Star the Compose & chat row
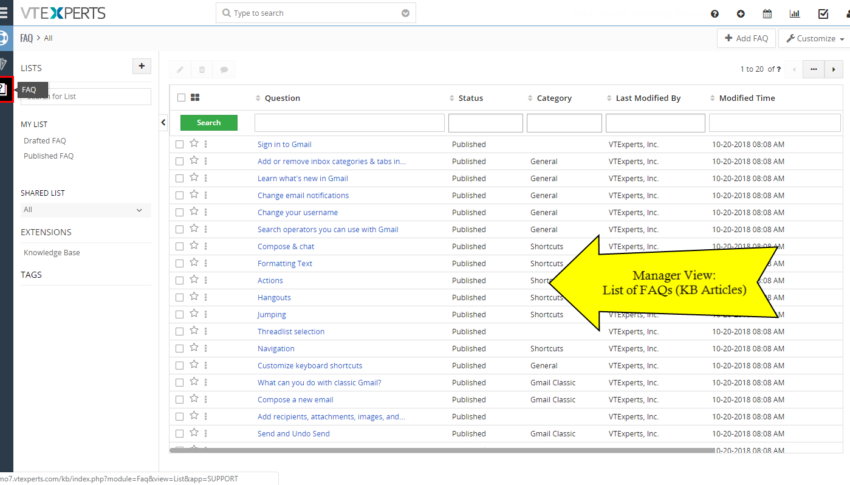This screenshot has width=850, height=485. click(194, 245)
